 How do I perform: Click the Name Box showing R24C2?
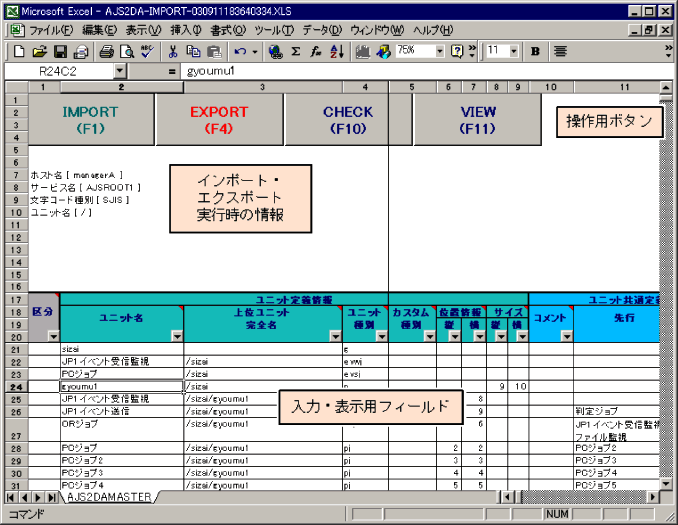pyautogui.click(x=59, y=71)
